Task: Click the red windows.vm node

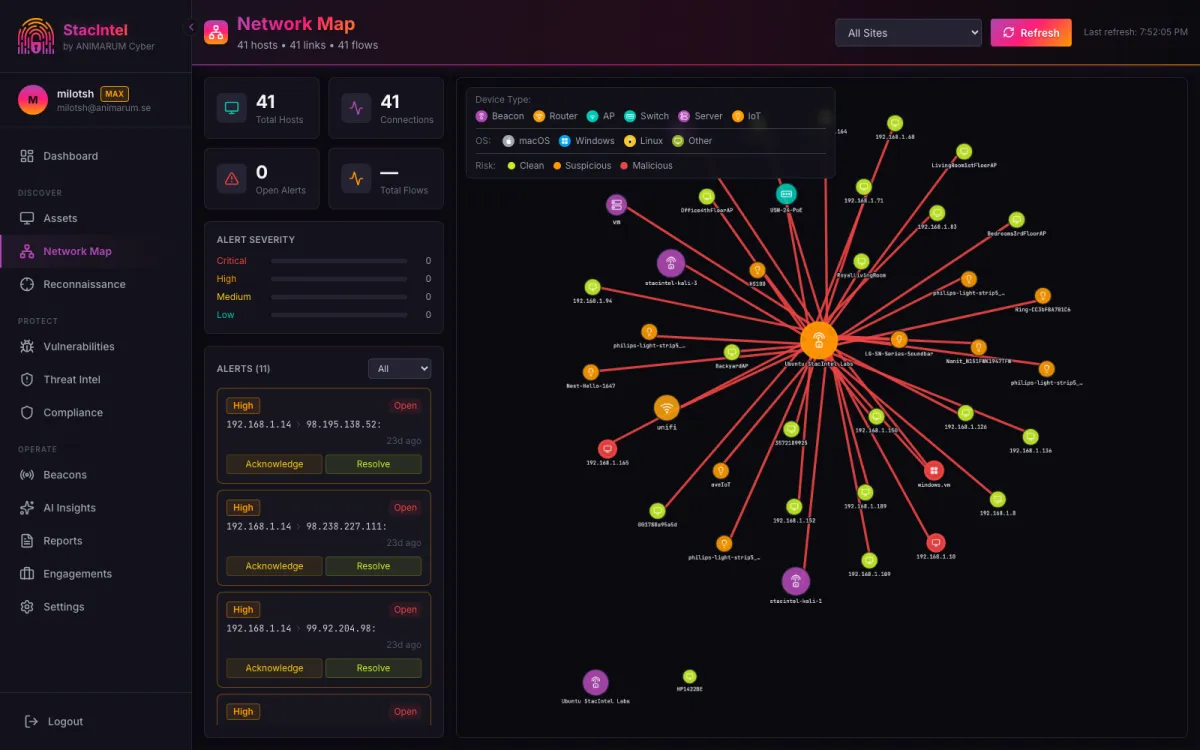Action: click(934, 470)
